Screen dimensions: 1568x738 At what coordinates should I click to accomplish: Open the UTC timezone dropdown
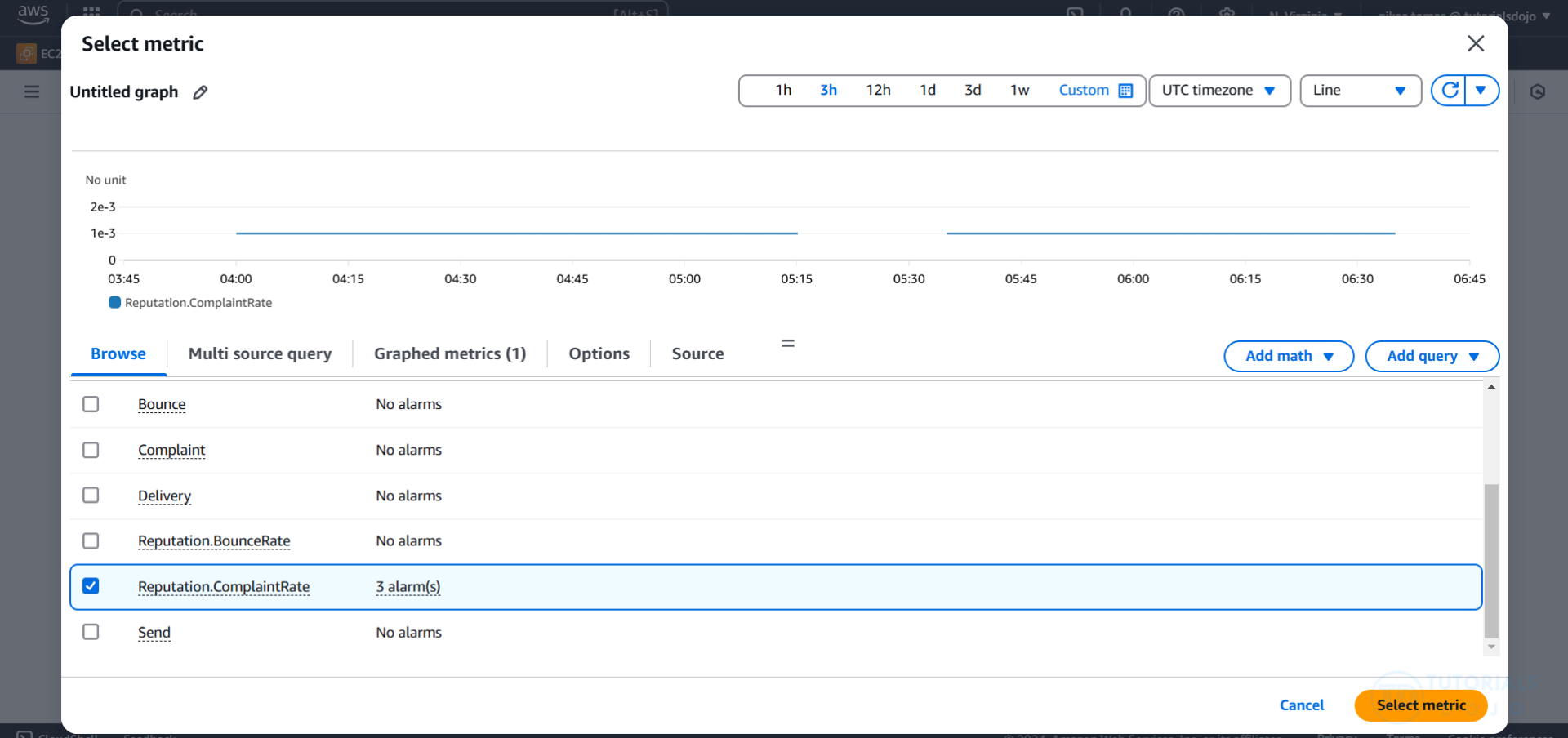point(1219,91)
